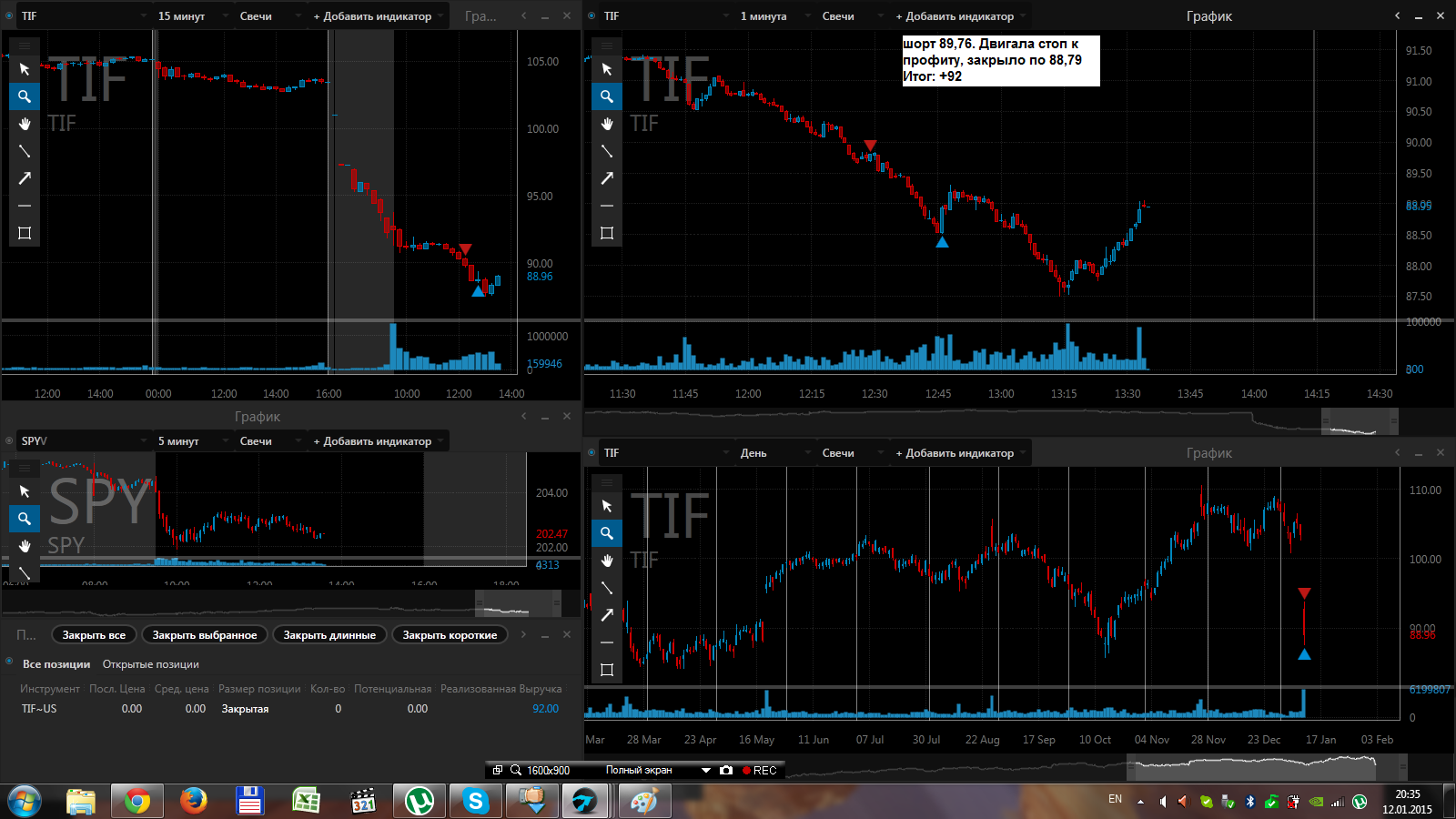1456x819 pixels.
Task: Toggle link indicator on TIF 15-minute chart
Action: [x=9, y=15]
